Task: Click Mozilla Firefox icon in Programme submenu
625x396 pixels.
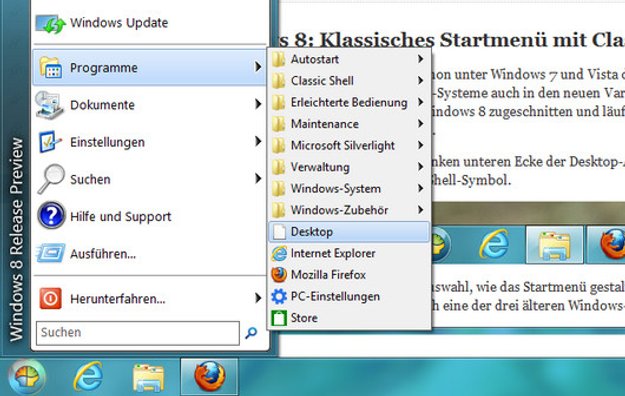Action: click(279, 275)
